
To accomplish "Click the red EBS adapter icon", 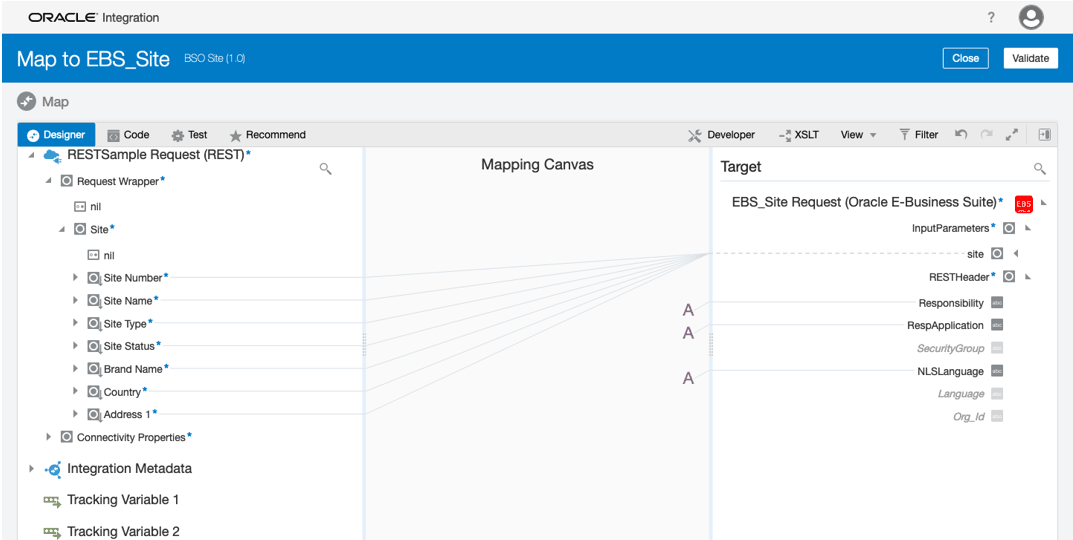I will 1024,203.
